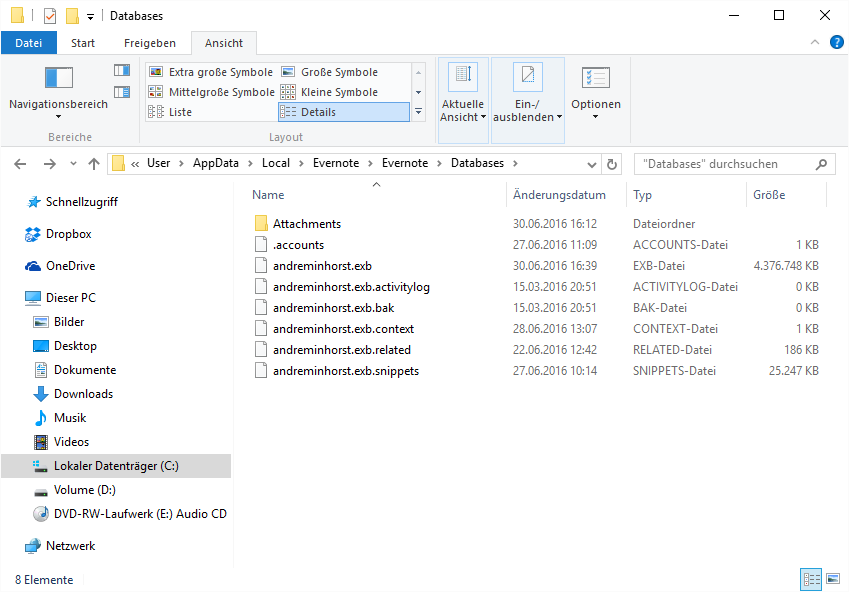Select the .accounts file

(x=298, y=245)
